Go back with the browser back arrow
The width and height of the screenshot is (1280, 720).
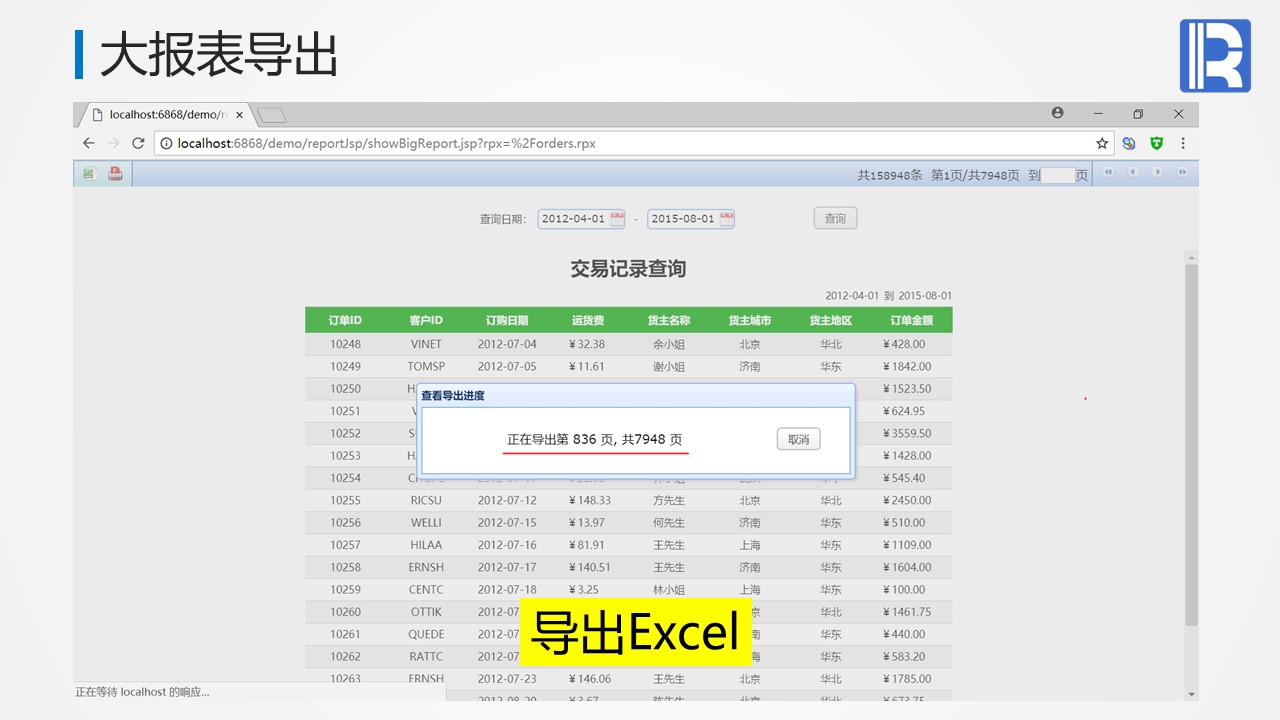88,143
